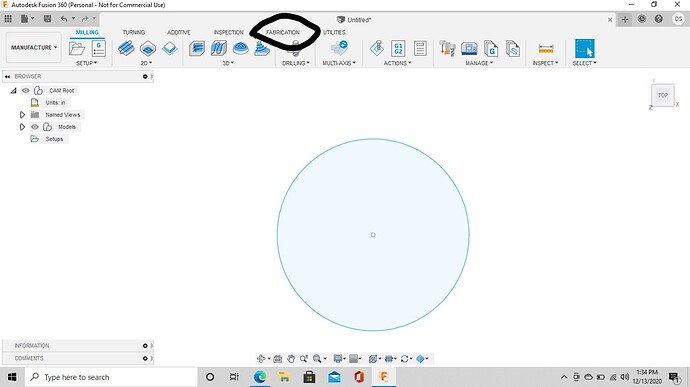Select the 3D Pocket Clearing tool
Screen dimensions: 690x387
[x=219, y=48]
